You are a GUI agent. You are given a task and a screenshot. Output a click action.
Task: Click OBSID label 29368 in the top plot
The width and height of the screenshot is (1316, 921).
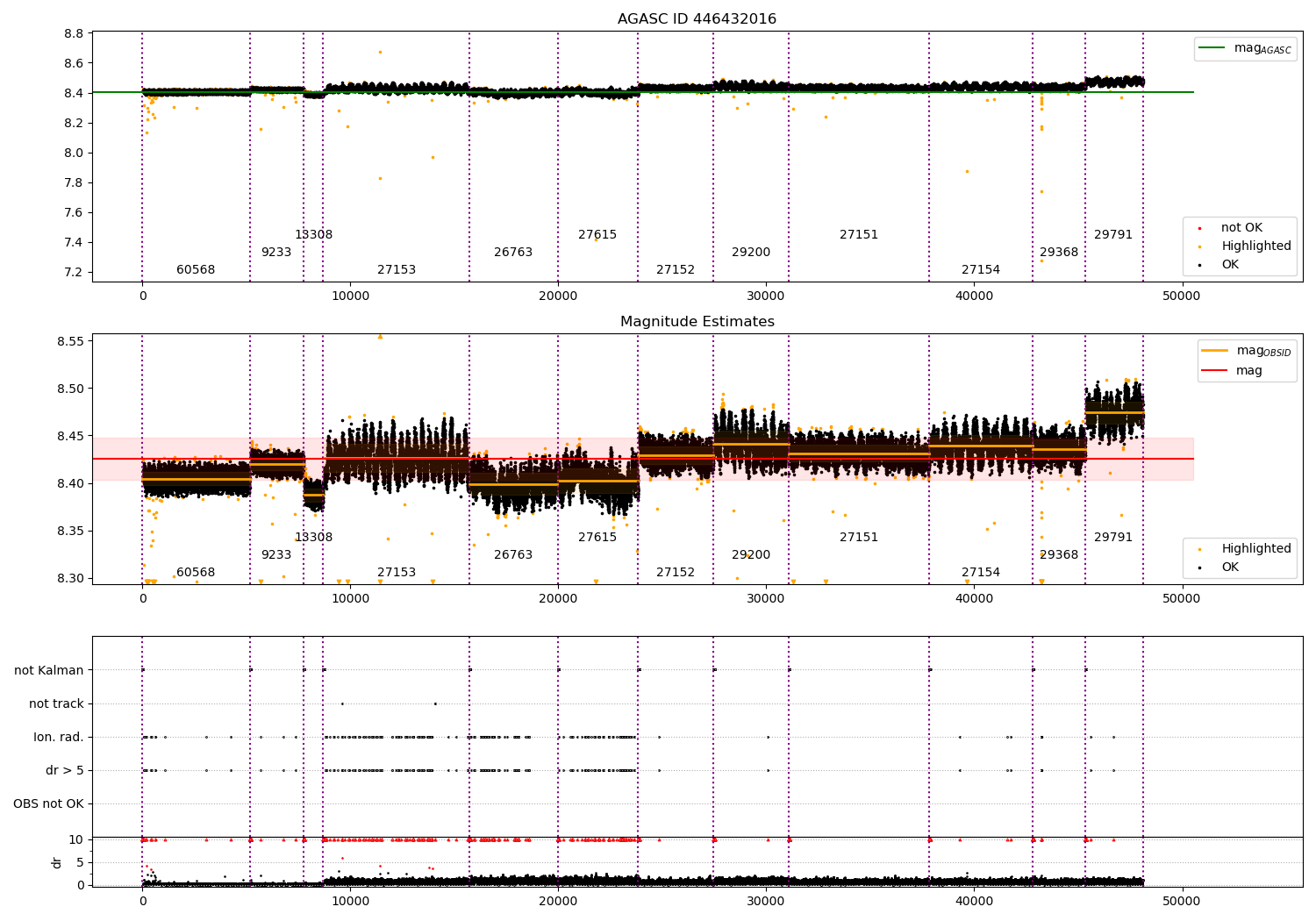pos(1059,253)
